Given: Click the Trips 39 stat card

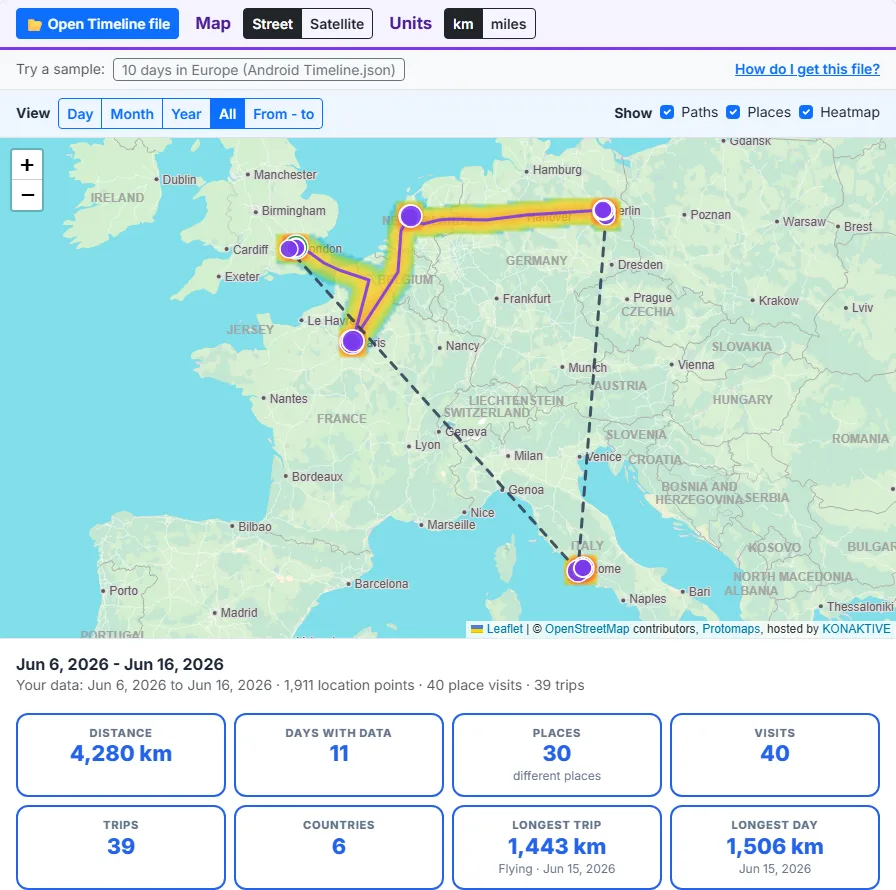Looking at the screenshot, I should 121,847.
